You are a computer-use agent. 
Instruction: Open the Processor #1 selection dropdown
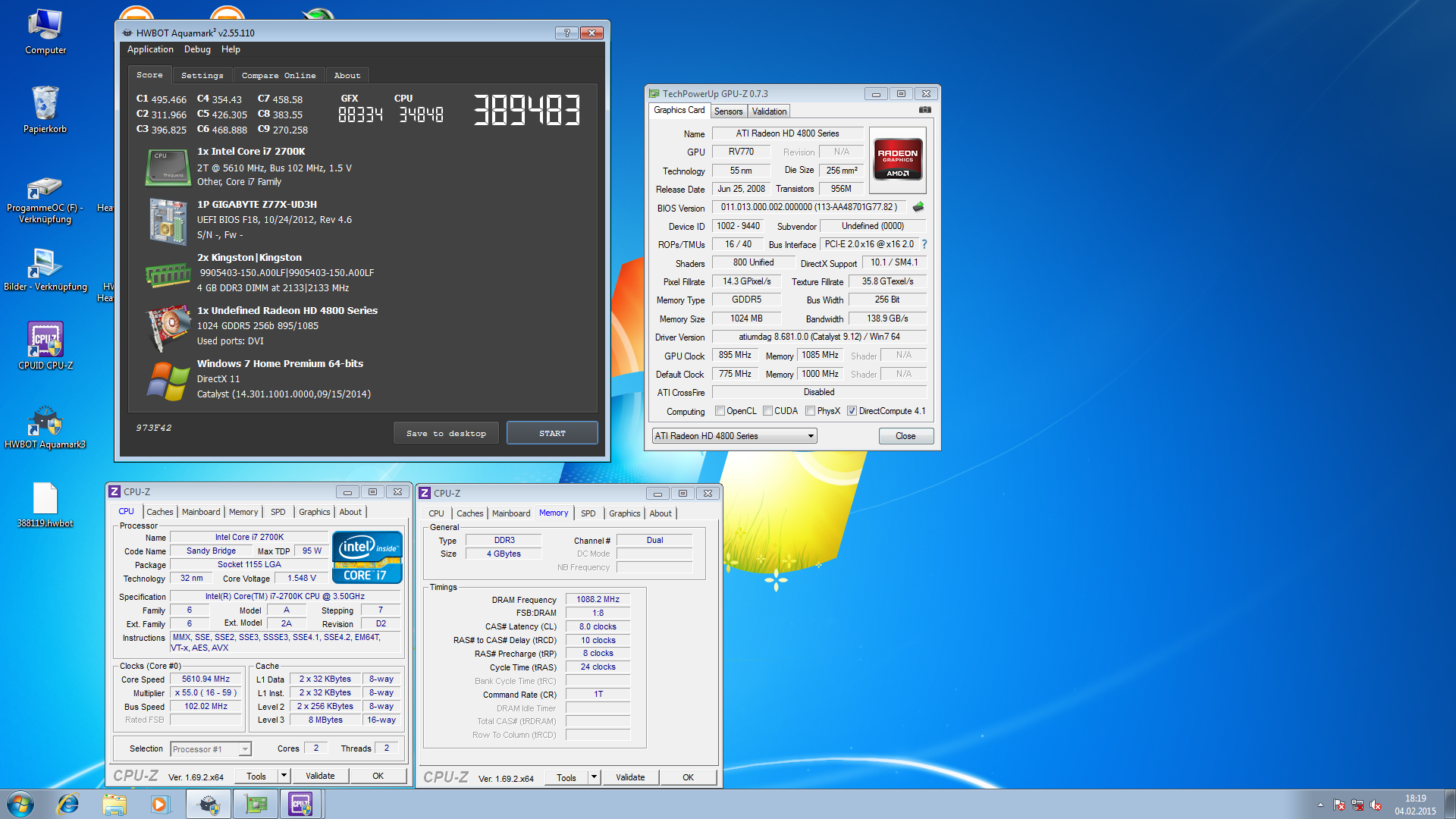(210, 749)
